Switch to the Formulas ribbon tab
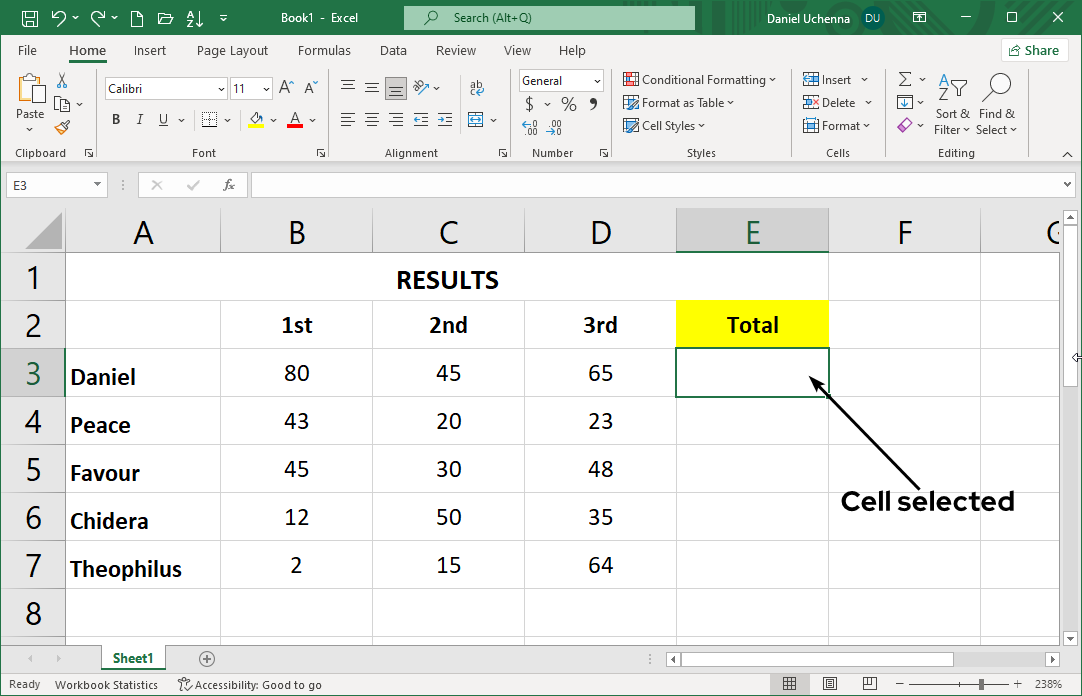Screen dimensions: 1082x696 (x=324, y=50)
